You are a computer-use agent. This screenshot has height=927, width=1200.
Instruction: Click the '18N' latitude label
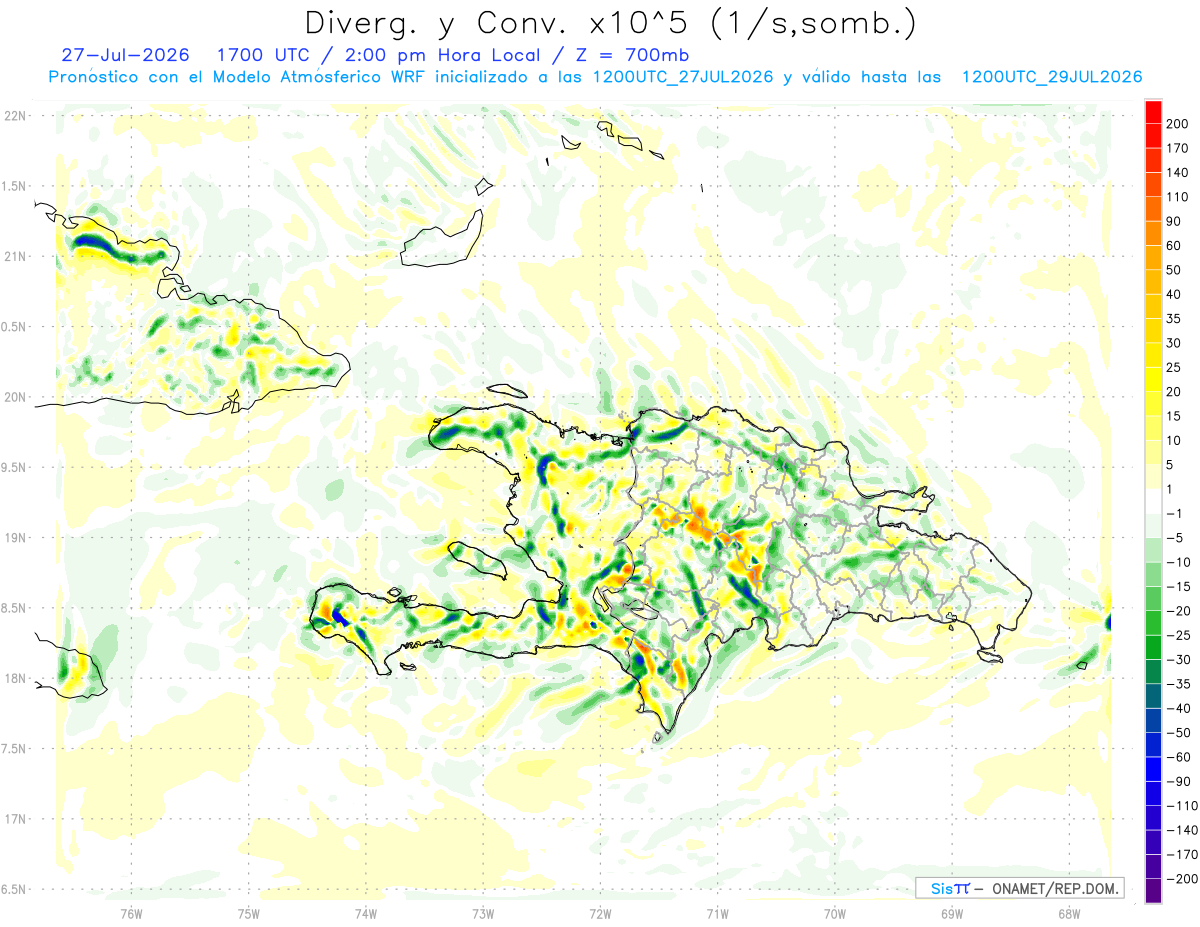click(x=14, y=678)
